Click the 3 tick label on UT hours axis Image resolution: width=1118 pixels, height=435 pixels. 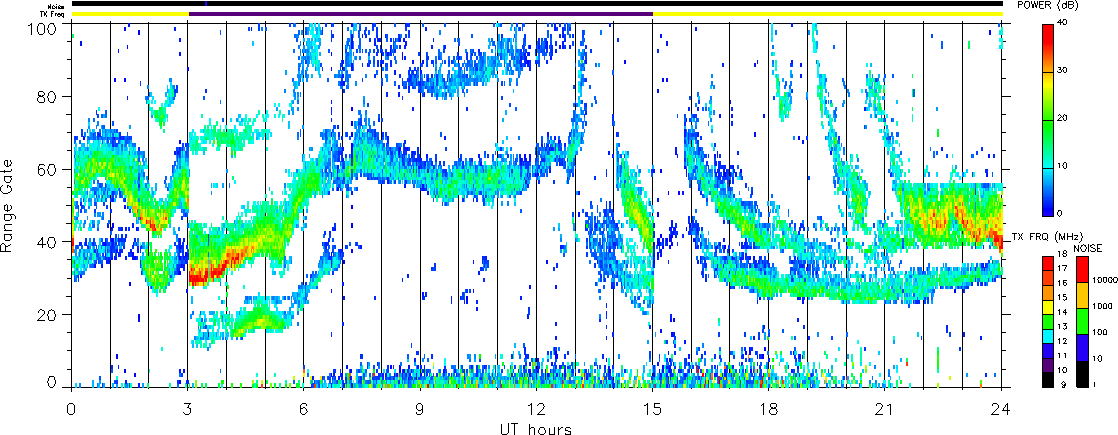pyautogui.click(x=188, y=409)
